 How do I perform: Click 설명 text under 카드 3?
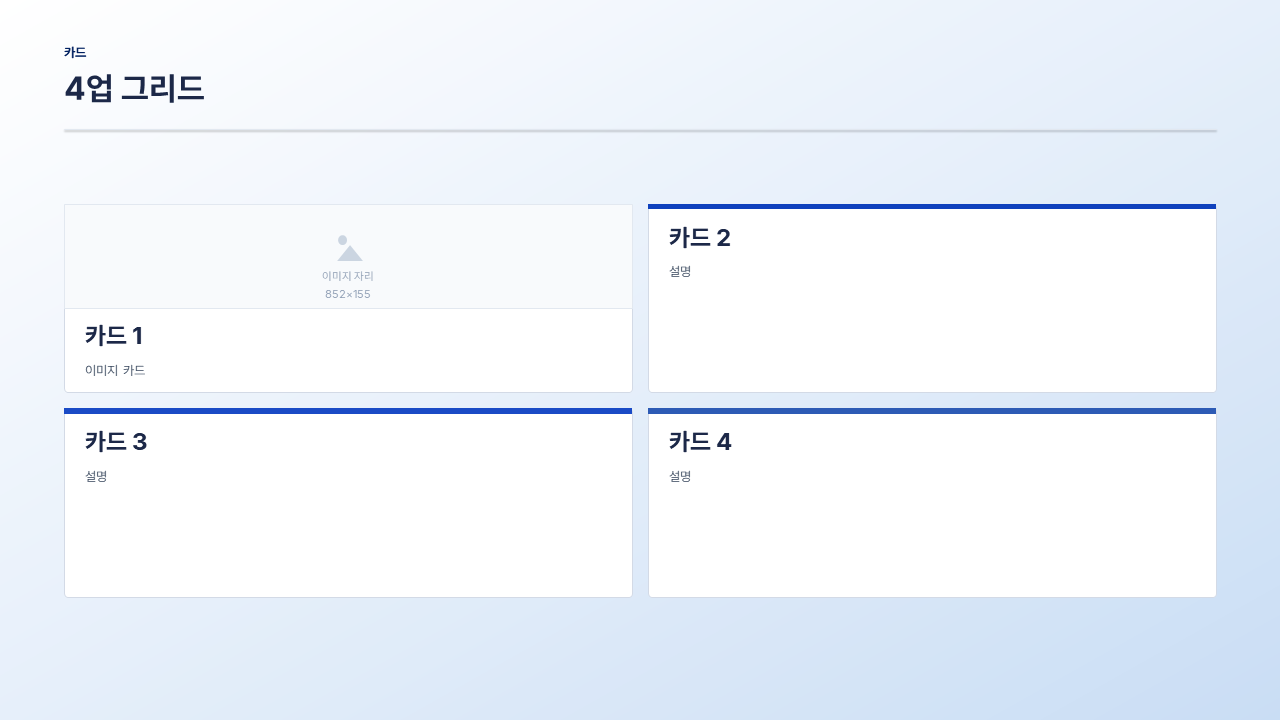tap(96, 476)
